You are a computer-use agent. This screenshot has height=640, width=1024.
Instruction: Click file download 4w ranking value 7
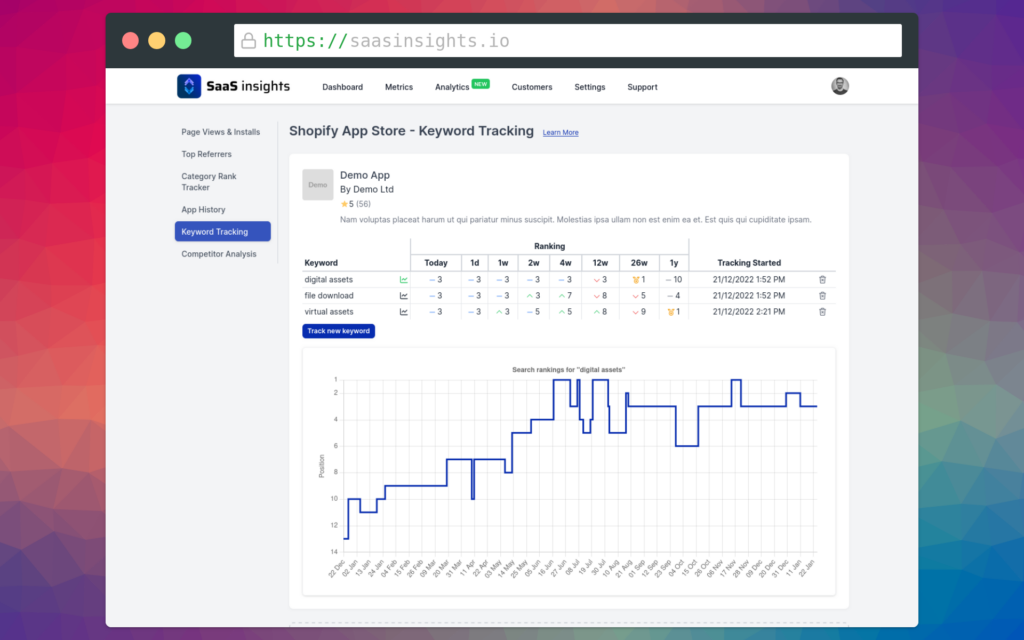point(569,296)
